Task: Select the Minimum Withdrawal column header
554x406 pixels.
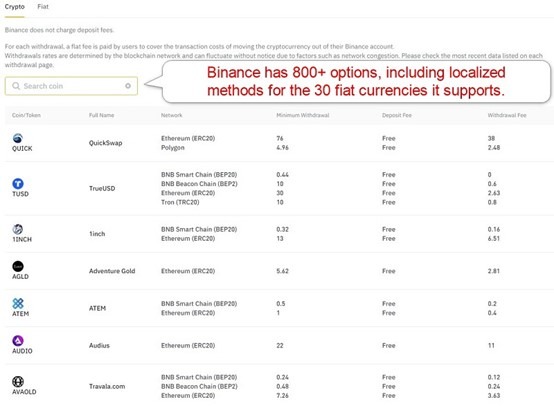Action: [x=303, y=115]
